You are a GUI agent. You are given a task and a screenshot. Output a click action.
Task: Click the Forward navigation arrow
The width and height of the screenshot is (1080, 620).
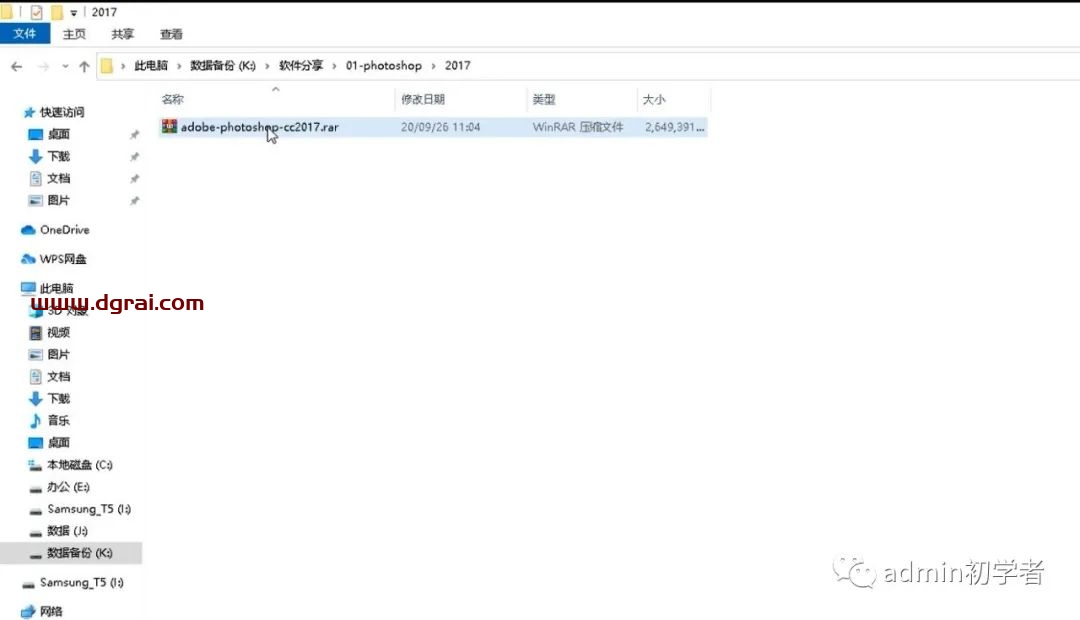[43, 66]
